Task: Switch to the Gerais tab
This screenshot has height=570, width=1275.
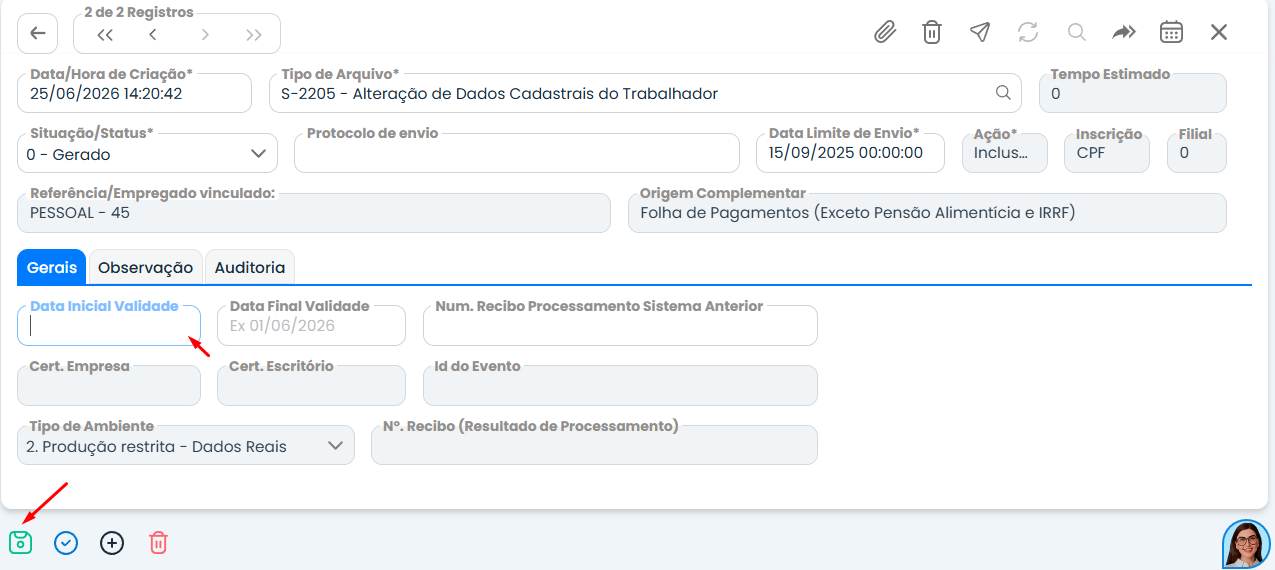Action: pos(52,267)
